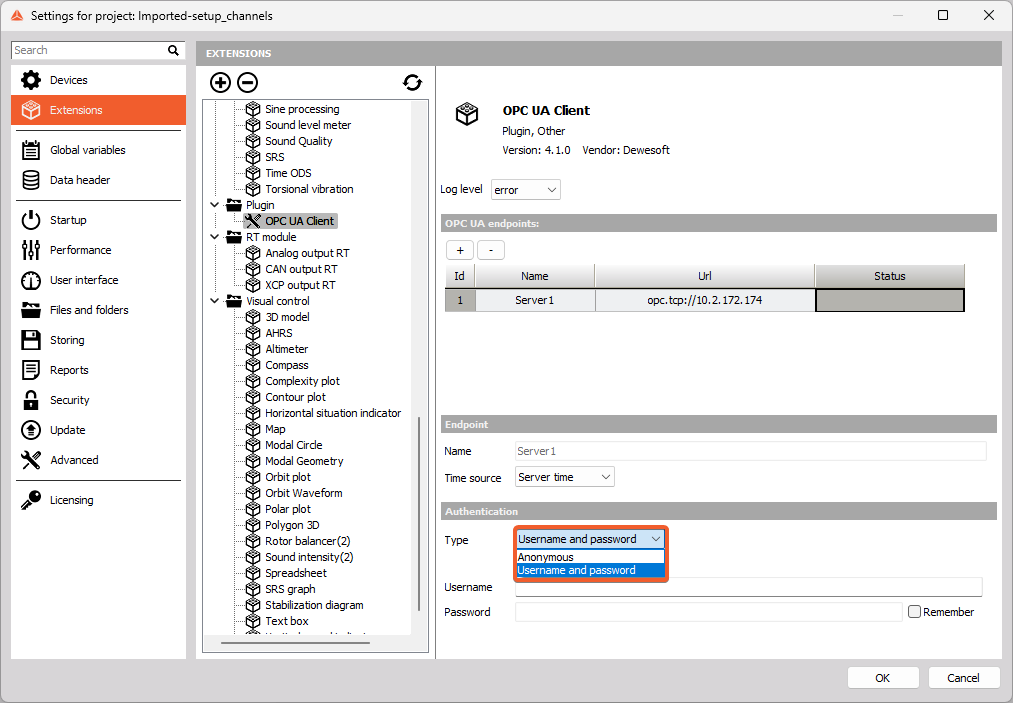The width and height of the screenshot is (1013, 703).
Task: Click the extension tree horizontal scrollbar
Action: pos(295,643)
